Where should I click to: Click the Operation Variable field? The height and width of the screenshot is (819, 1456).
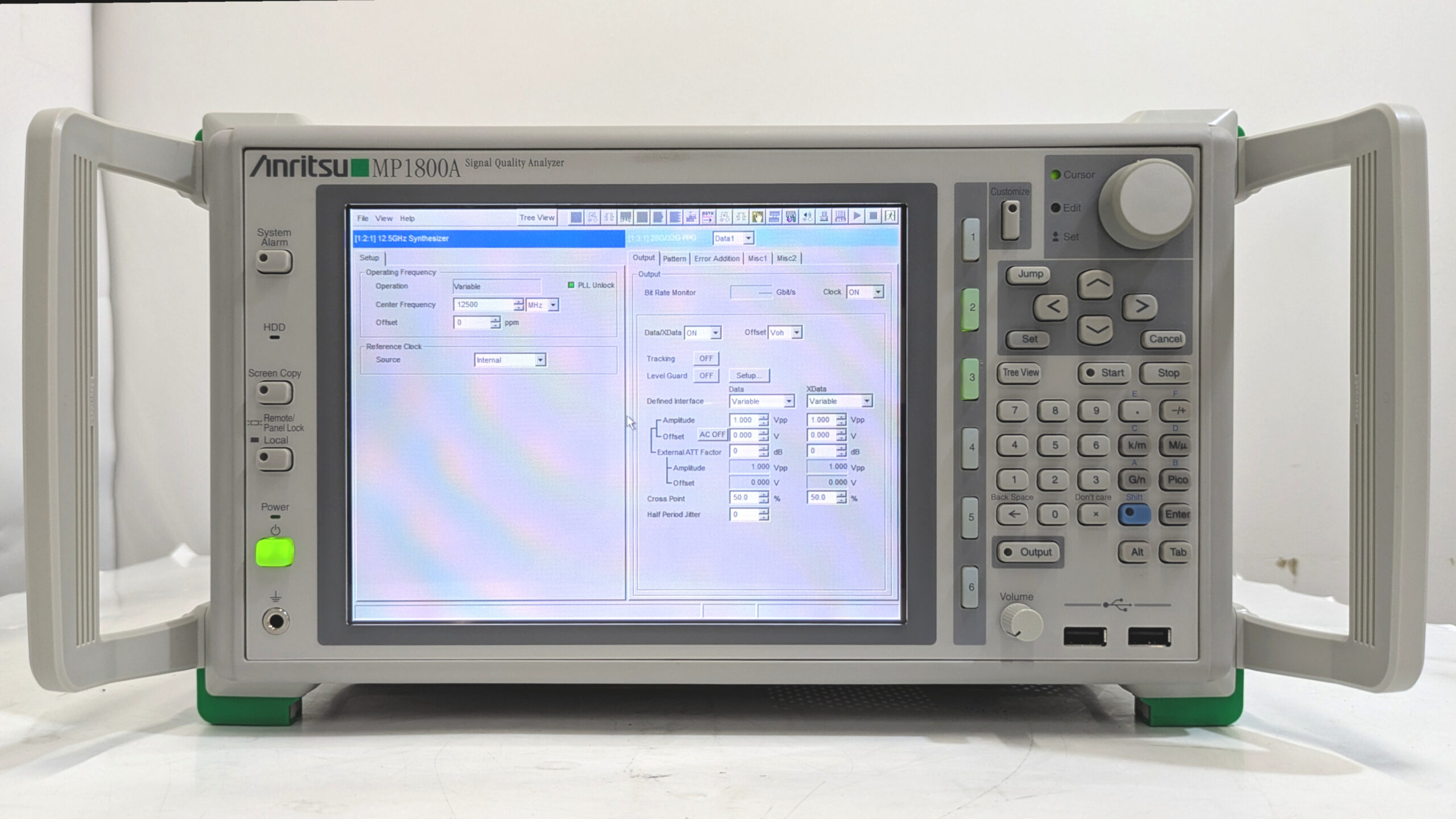pyautogui.click(x=497, y=287)
